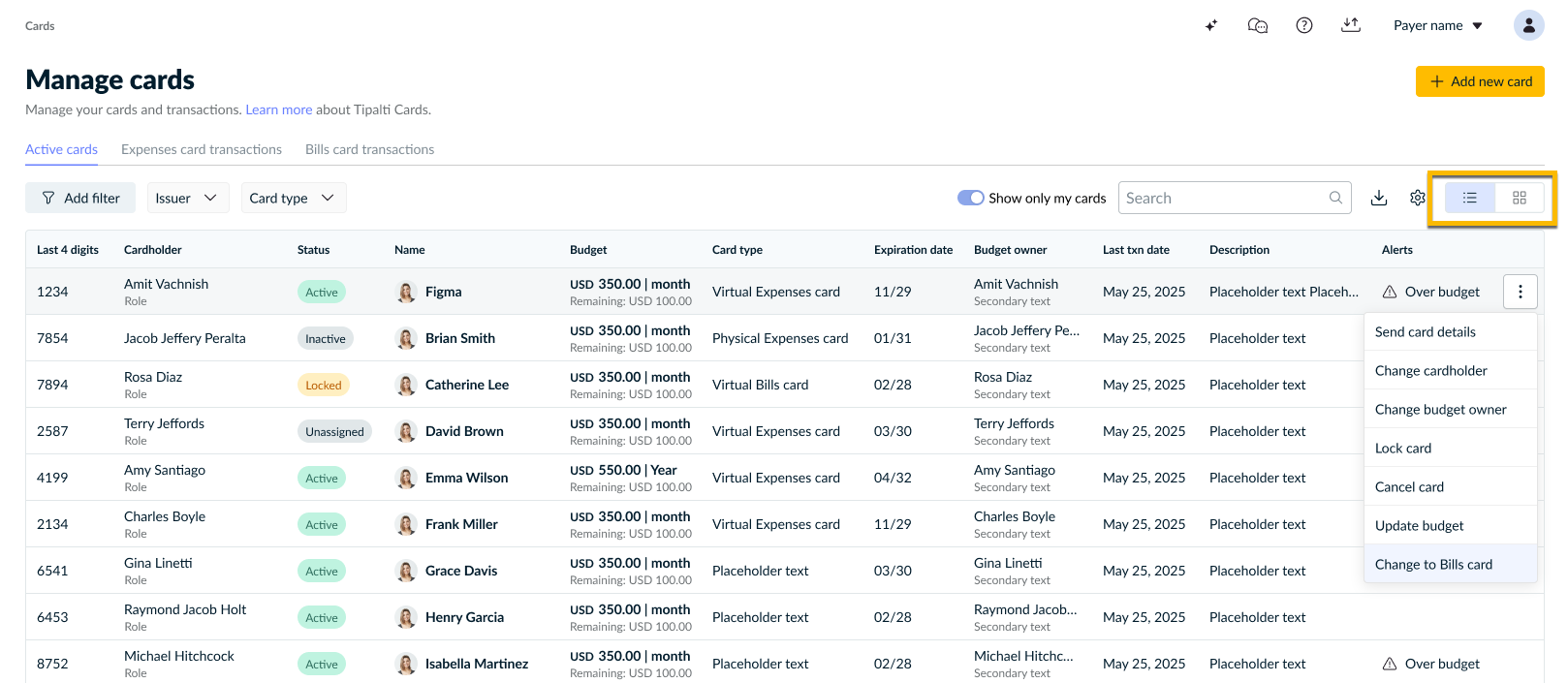This screenshot has width=1568, height=683.
Task: Select Cancel card menu option
Action: pos(1451,486)
